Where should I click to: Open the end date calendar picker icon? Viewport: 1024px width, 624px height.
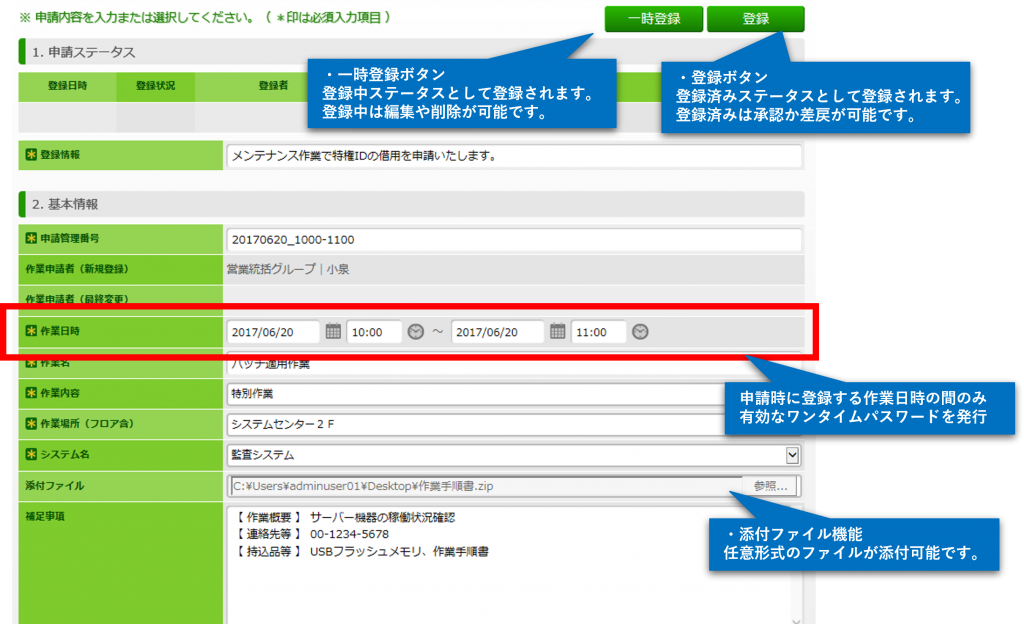(x=558, y=332)
